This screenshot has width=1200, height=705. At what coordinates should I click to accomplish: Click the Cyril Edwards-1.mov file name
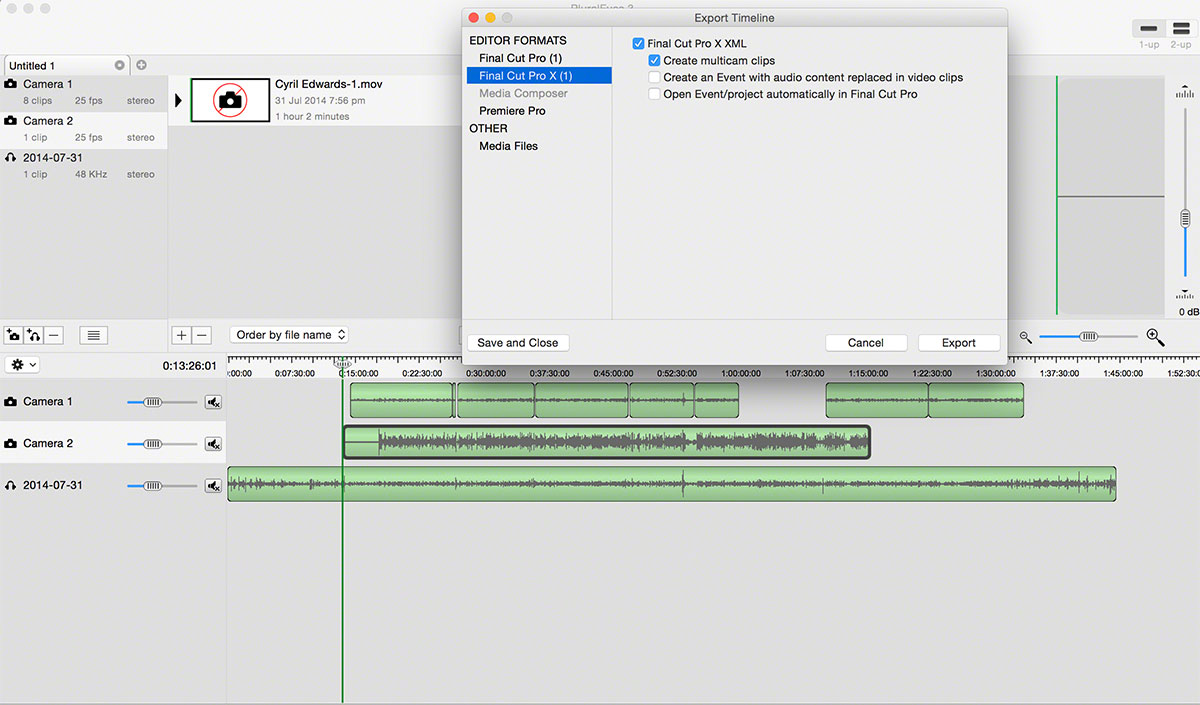point(329,85)
